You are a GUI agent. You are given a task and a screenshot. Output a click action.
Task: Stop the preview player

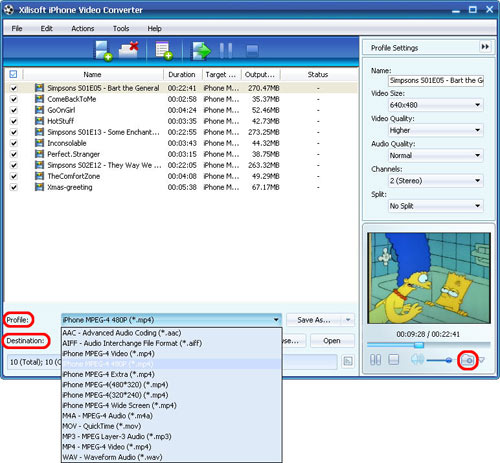coord(394,360)
